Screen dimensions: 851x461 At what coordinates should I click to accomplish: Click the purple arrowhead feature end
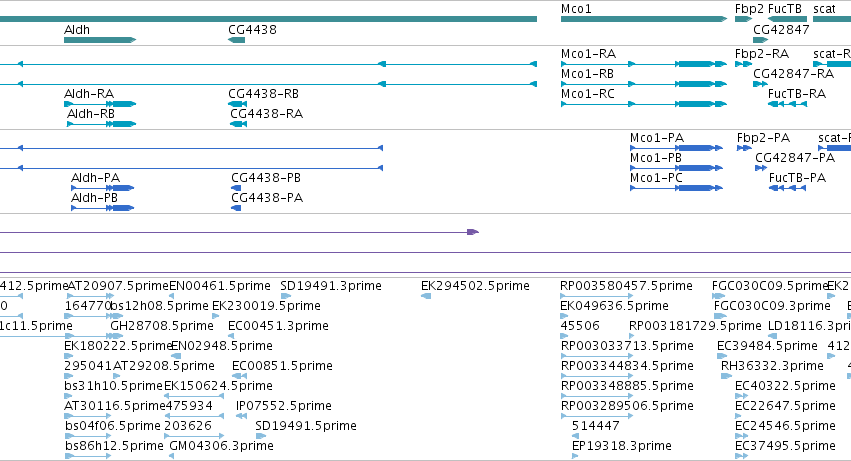473,232
